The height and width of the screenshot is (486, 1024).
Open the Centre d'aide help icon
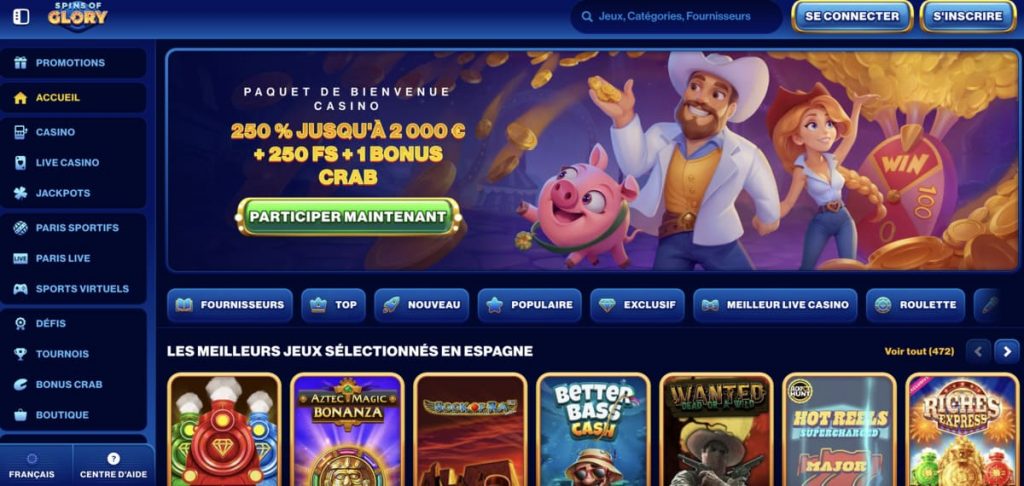tap(114, 459)
